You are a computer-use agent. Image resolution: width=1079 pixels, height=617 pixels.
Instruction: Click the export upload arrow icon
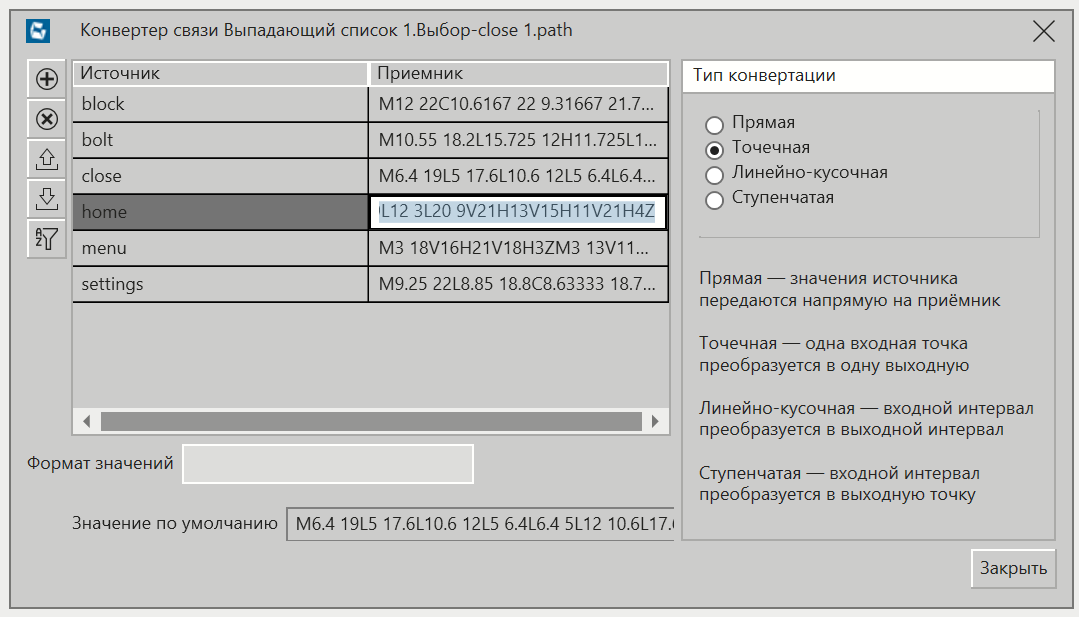coord(46,159)
